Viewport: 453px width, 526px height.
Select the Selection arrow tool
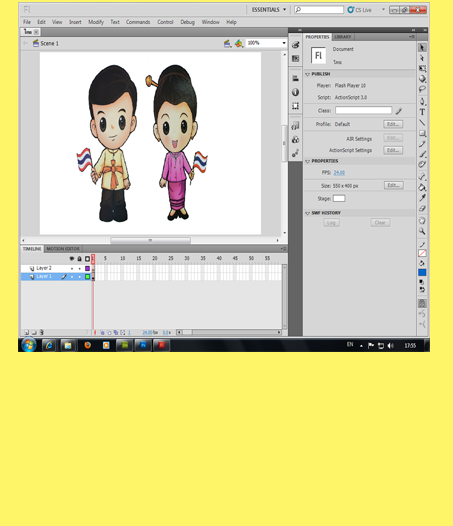coord(422,48)
